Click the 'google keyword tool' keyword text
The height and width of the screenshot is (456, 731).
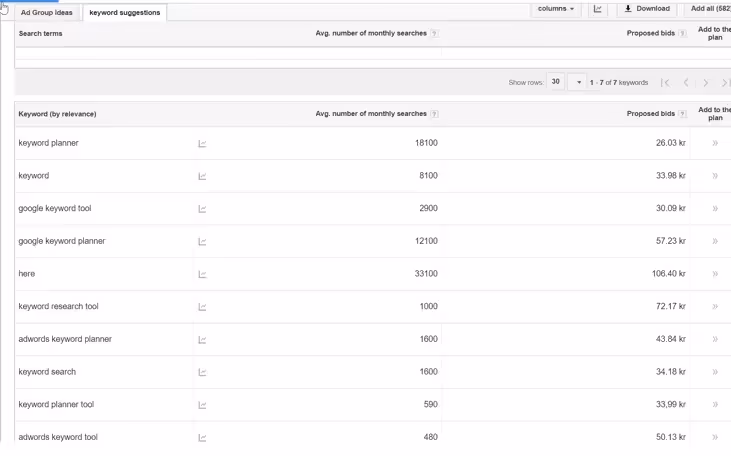pos(55,208)
